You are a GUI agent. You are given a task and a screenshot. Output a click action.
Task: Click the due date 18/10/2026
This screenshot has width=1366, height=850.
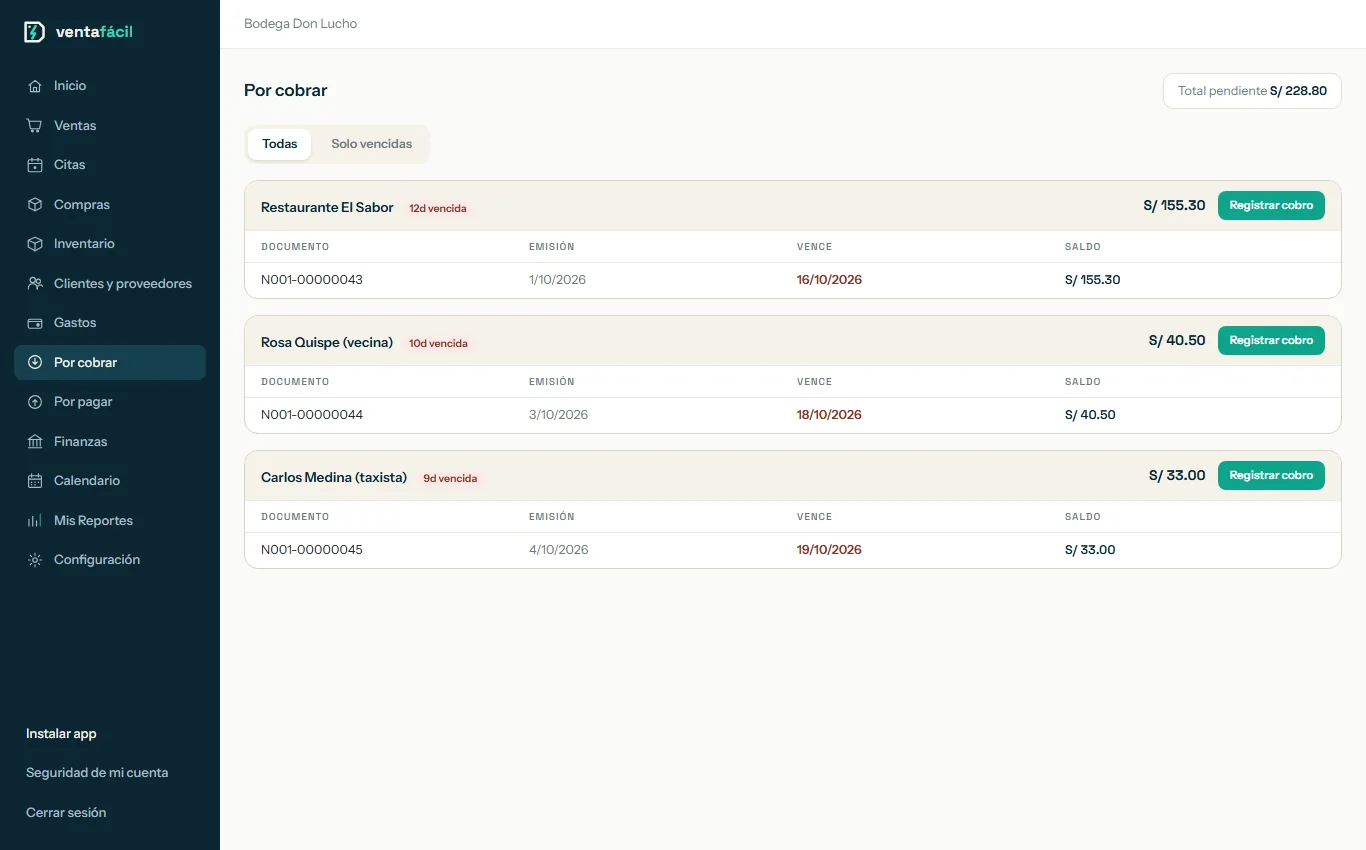tap(829, 415)
